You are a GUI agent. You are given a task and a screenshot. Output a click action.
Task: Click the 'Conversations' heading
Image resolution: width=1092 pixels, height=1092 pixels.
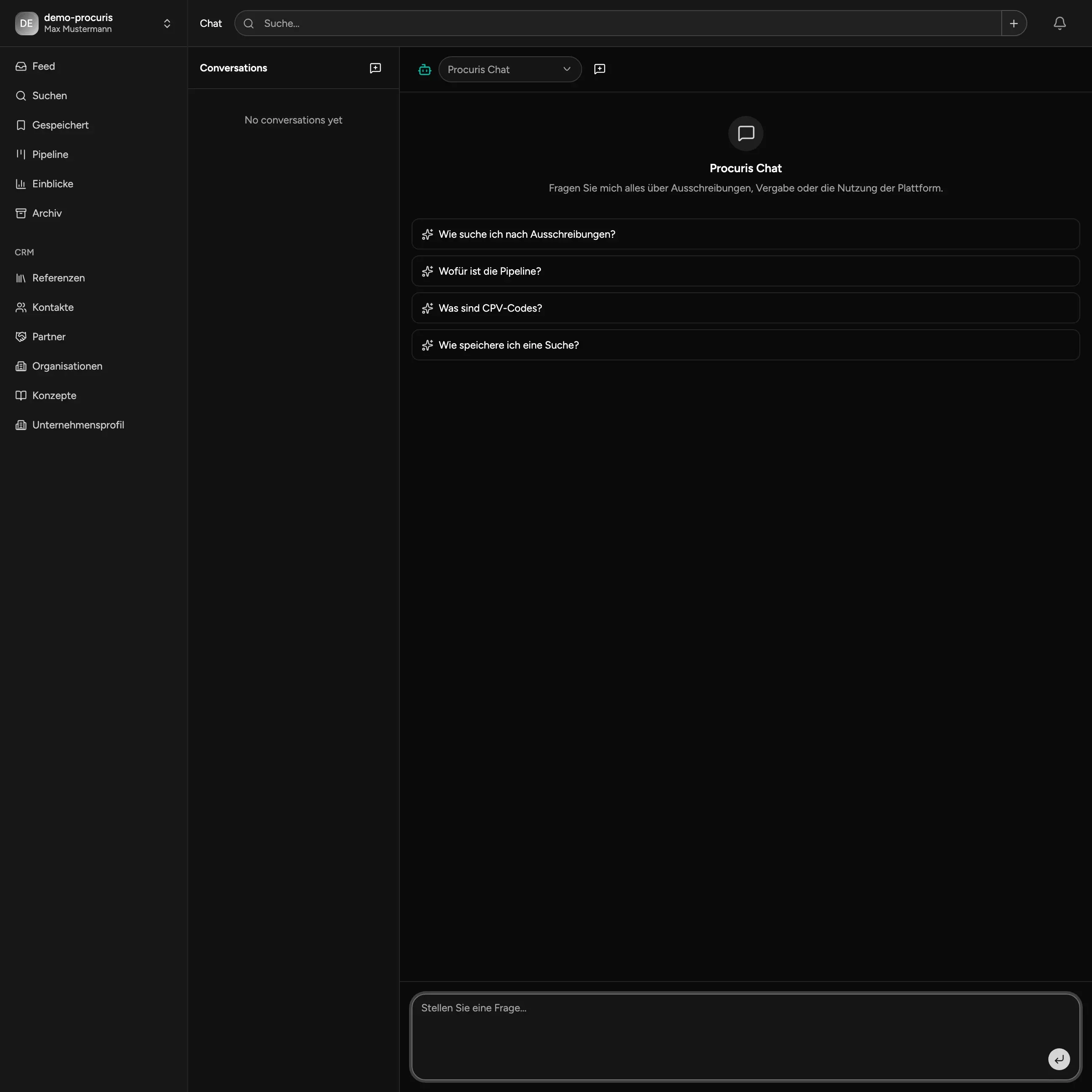pos(234,68)
